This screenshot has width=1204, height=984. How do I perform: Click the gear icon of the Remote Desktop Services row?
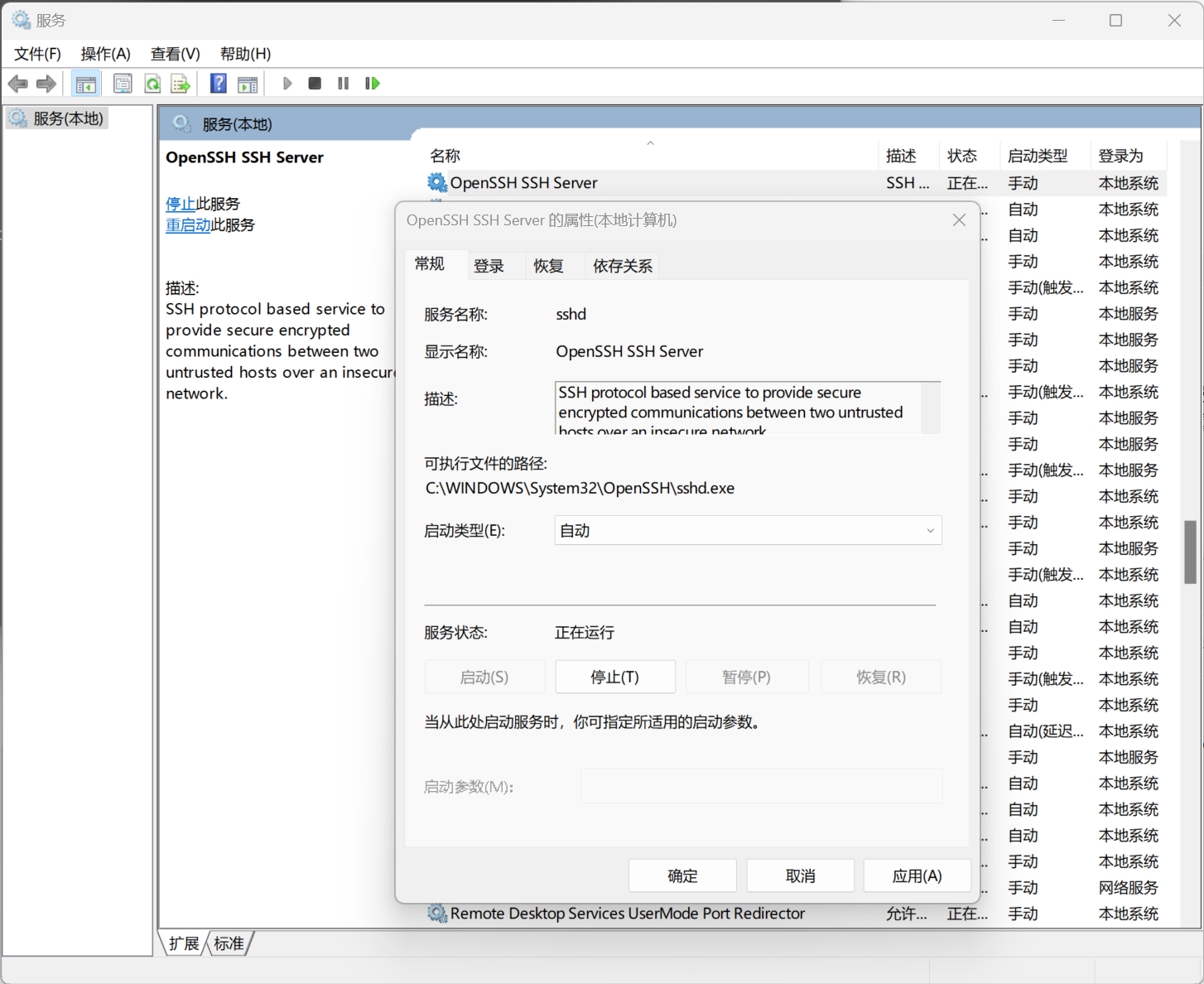[x=436, y=913]
